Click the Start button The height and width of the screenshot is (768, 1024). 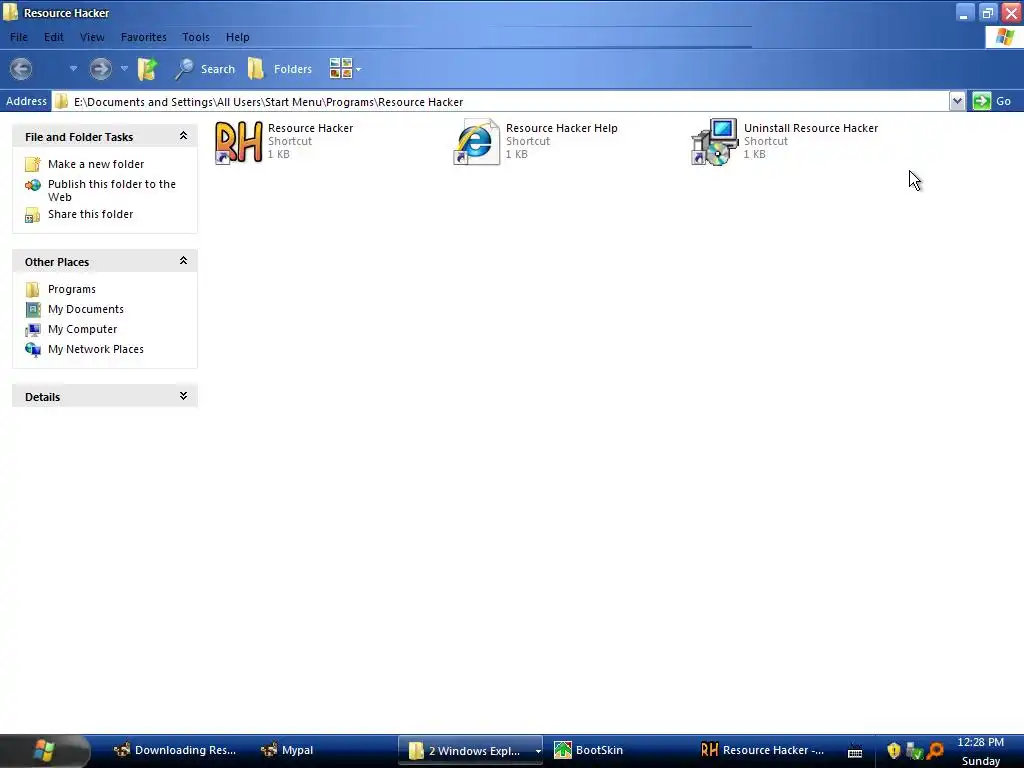pos(44,751)
